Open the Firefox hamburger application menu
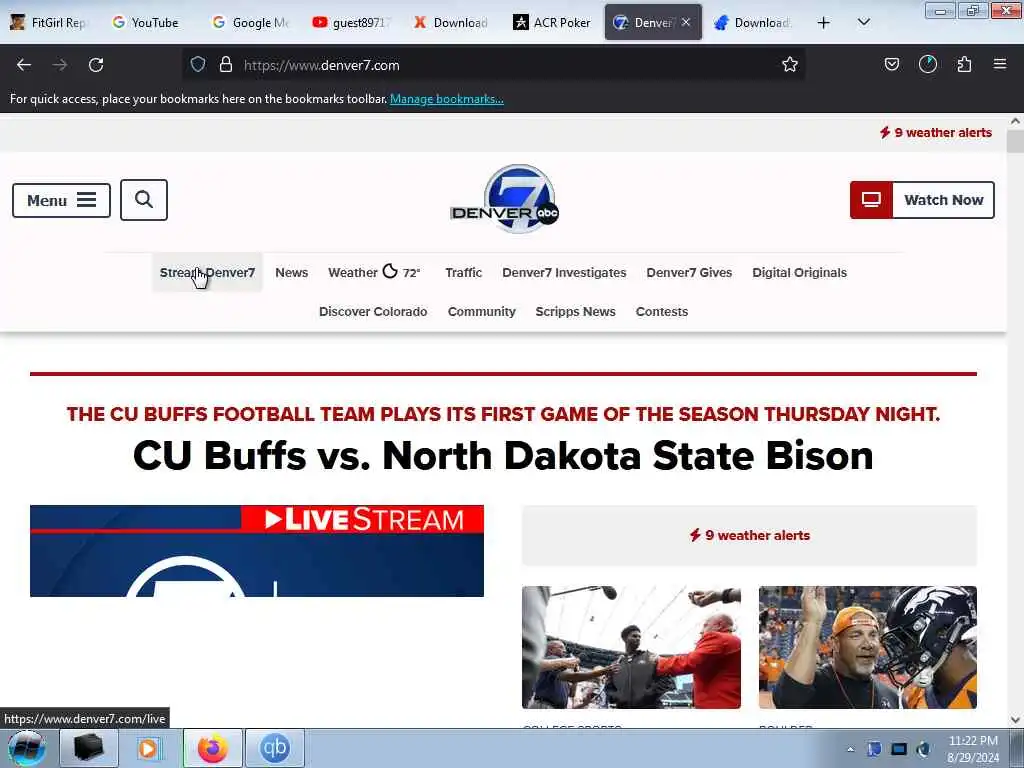This screenshot has height=768, width=1024. 1000,64
